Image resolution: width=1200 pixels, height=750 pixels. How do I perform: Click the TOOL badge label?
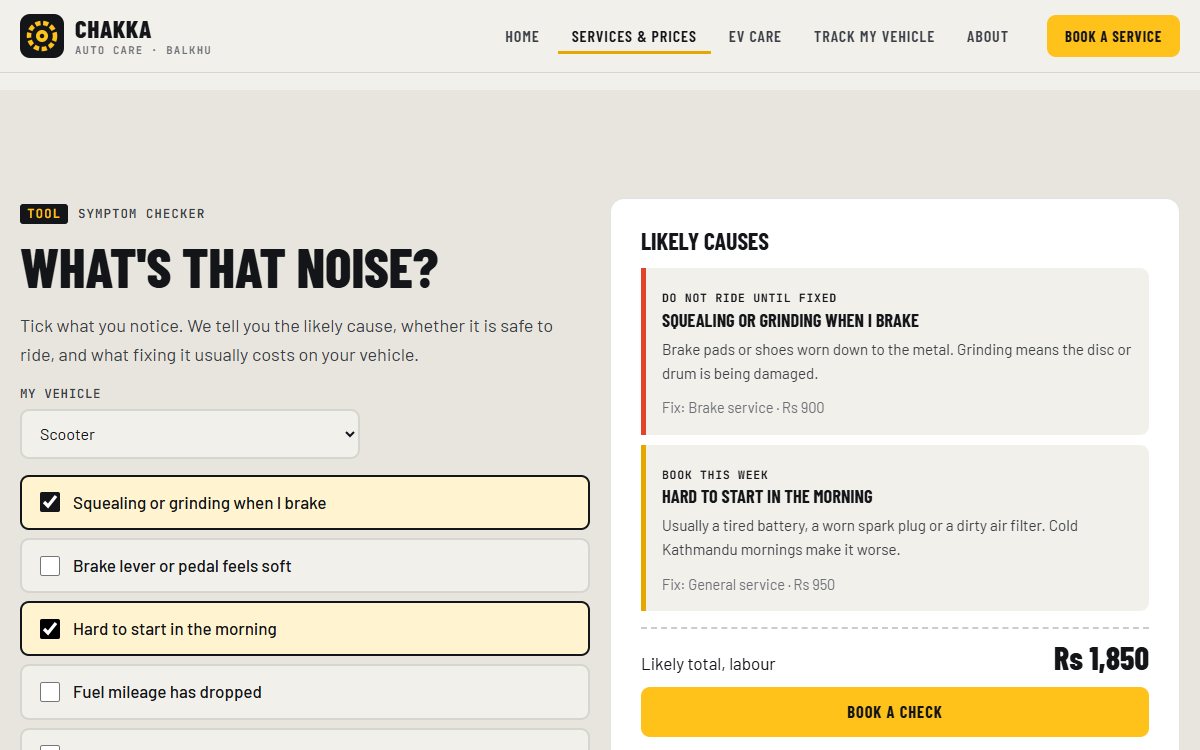pos(44,213)
